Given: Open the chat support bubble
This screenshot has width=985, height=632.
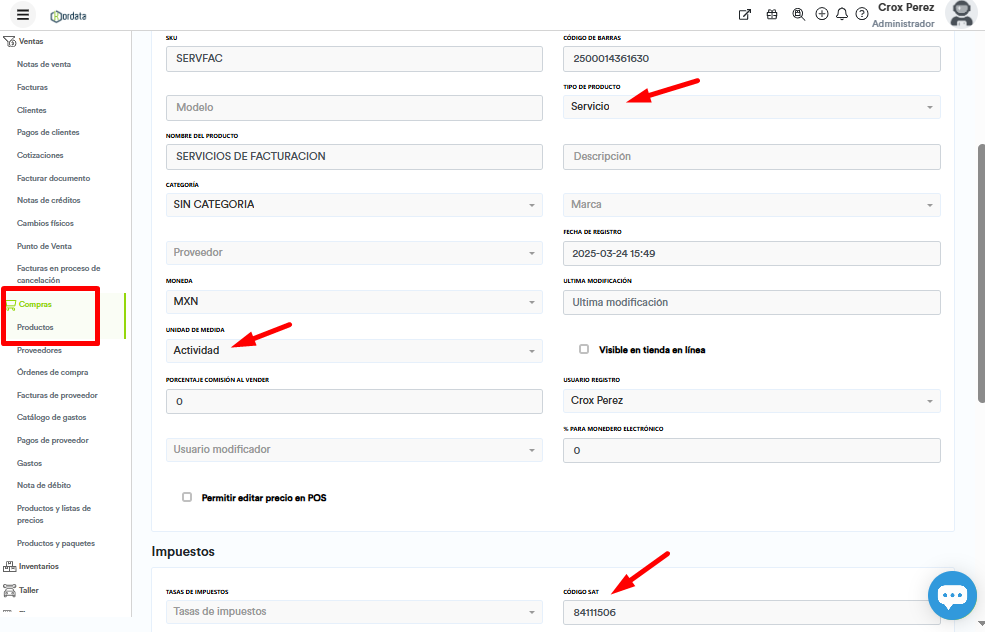Looking at the screenshot, I should pos(951,596).
